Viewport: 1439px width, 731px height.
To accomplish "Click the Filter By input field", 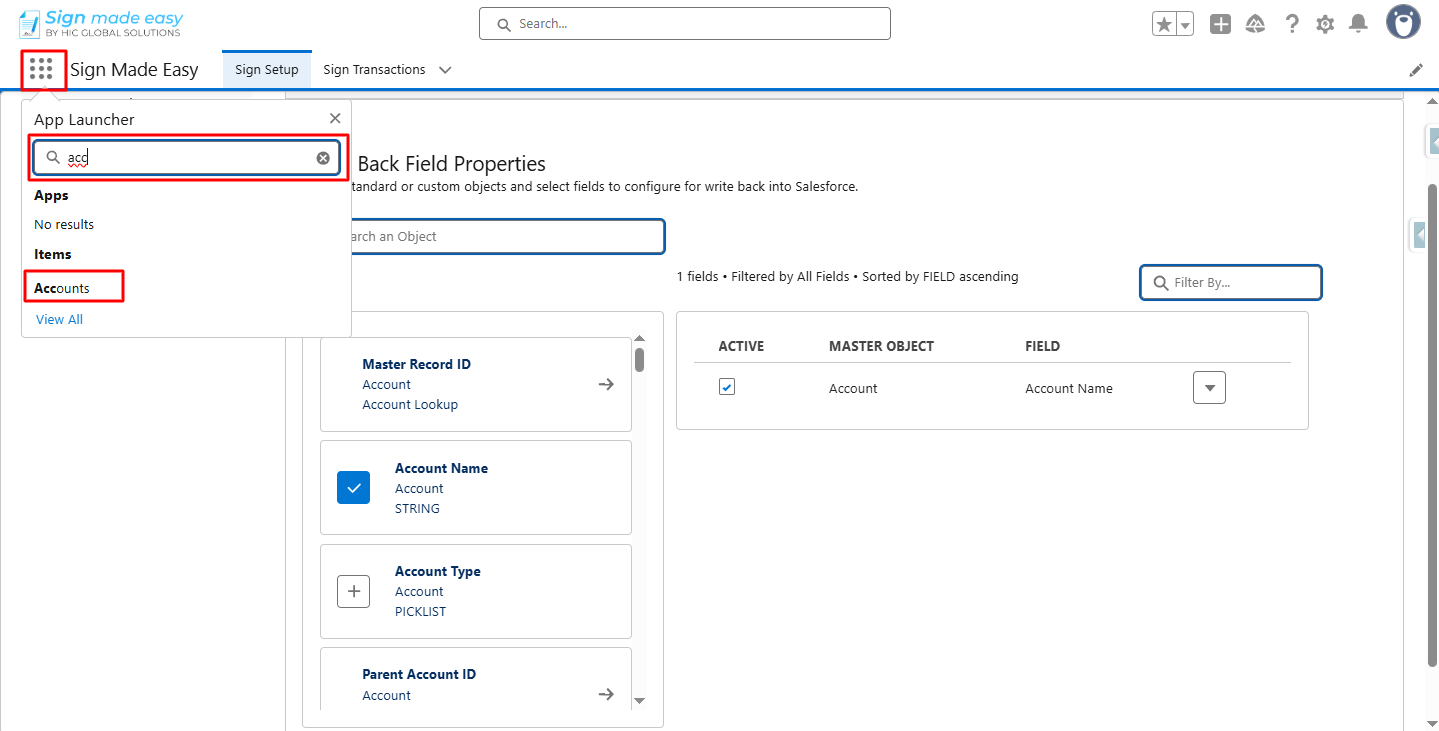I will pos(1240,282).
